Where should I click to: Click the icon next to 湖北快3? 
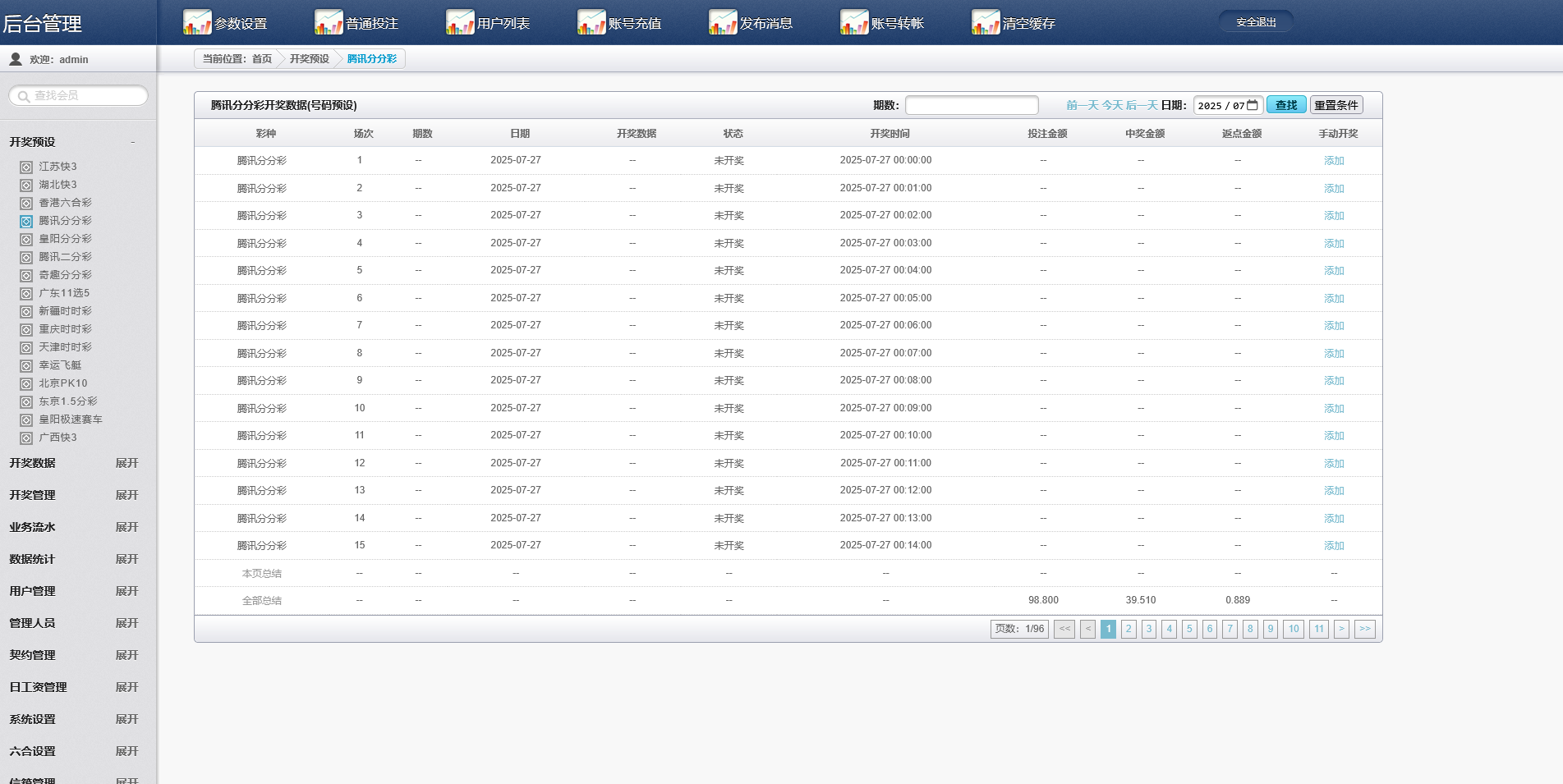26,185
